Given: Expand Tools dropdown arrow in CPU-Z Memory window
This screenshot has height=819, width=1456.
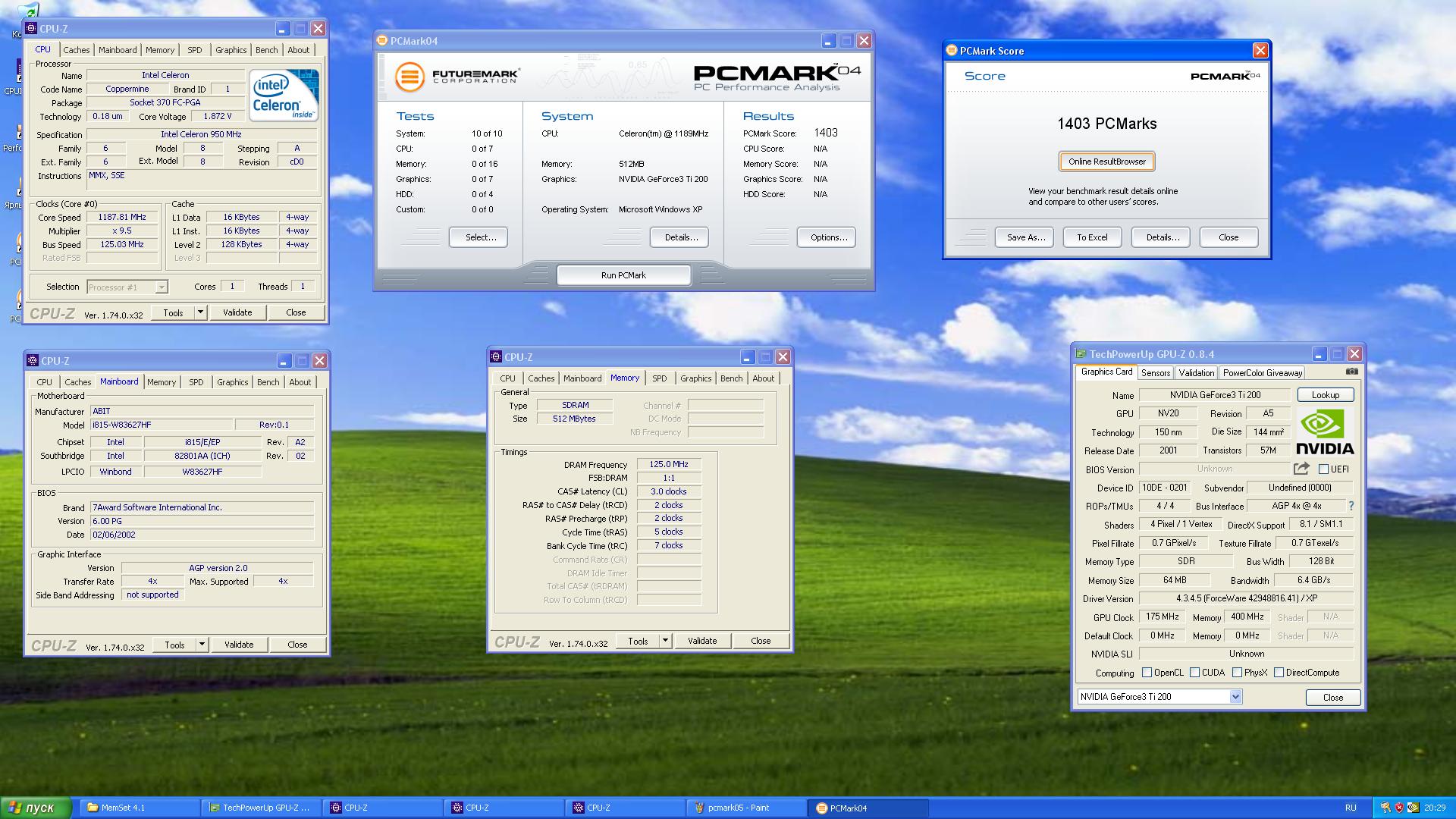Looking at the screenshot, I should coord(665,641).
